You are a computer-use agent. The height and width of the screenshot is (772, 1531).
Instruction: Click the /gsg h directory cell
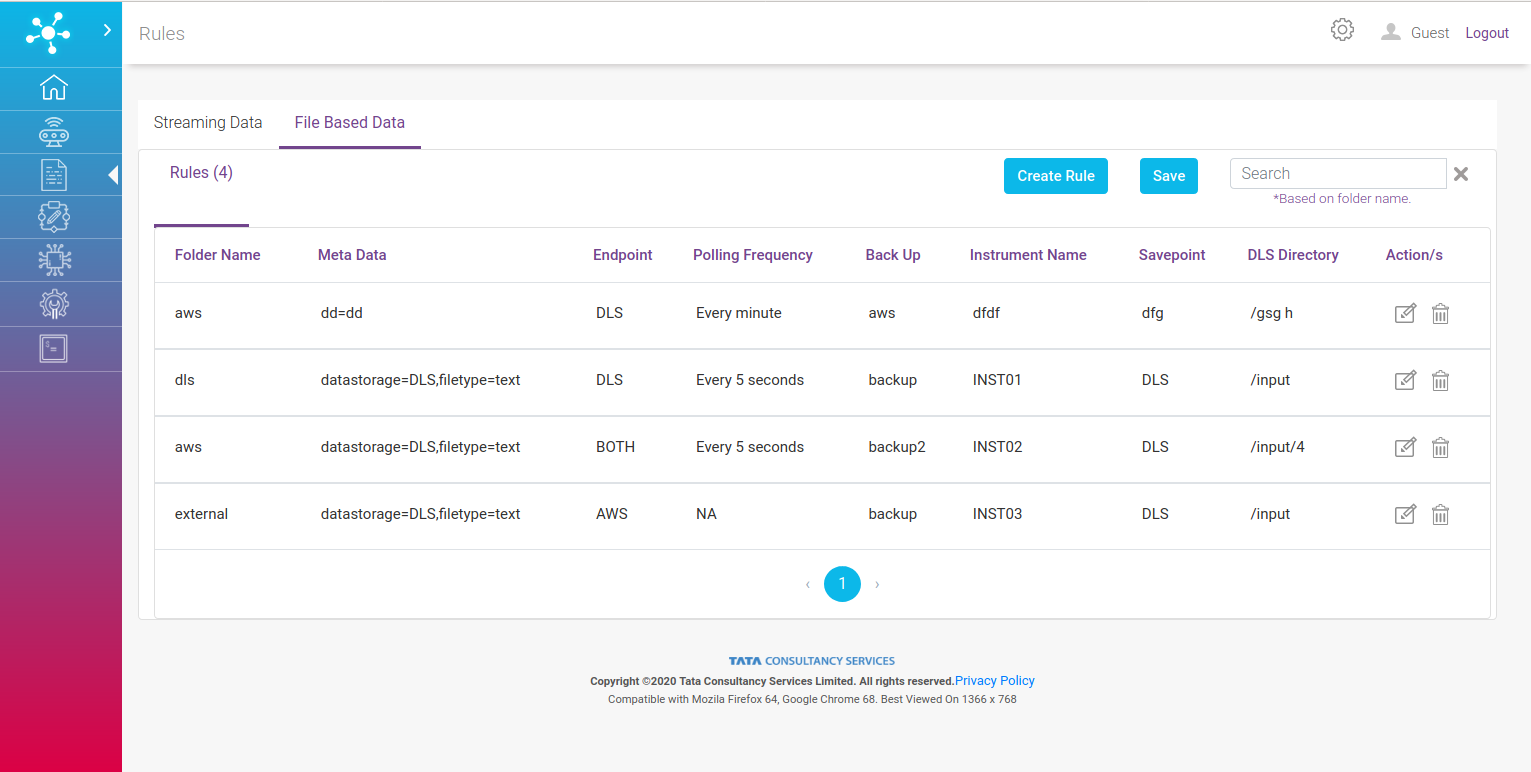coord(1272,313)
